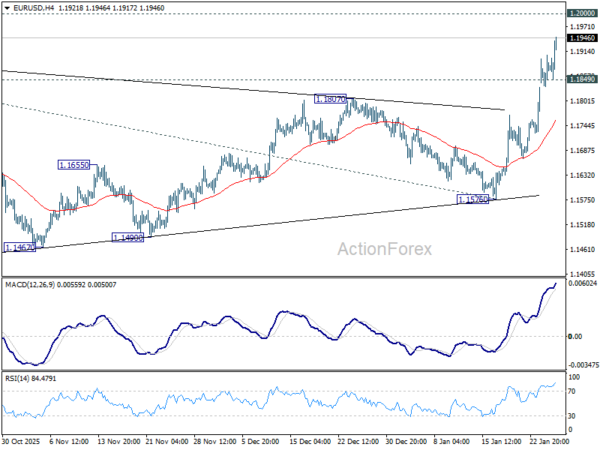Select the current price tag 1.19460
Image resolution: width=600 pixels, height=450 pixels.
click(x=582, y=38)
